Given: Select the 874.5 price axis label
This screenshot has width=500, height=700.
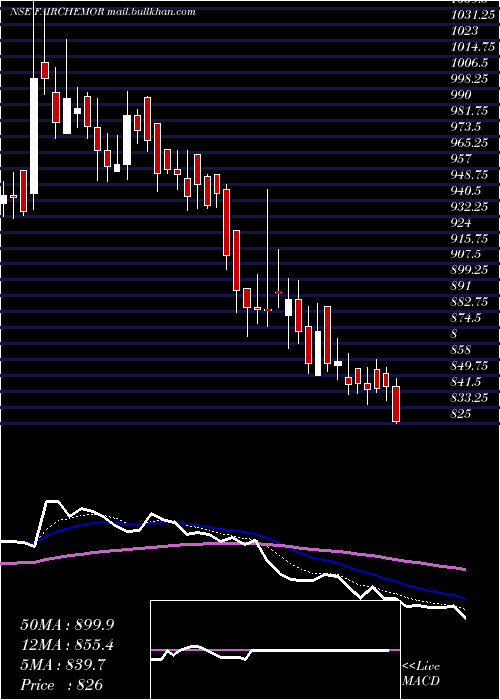Looking at the screenshot, I should pos(466,318).
